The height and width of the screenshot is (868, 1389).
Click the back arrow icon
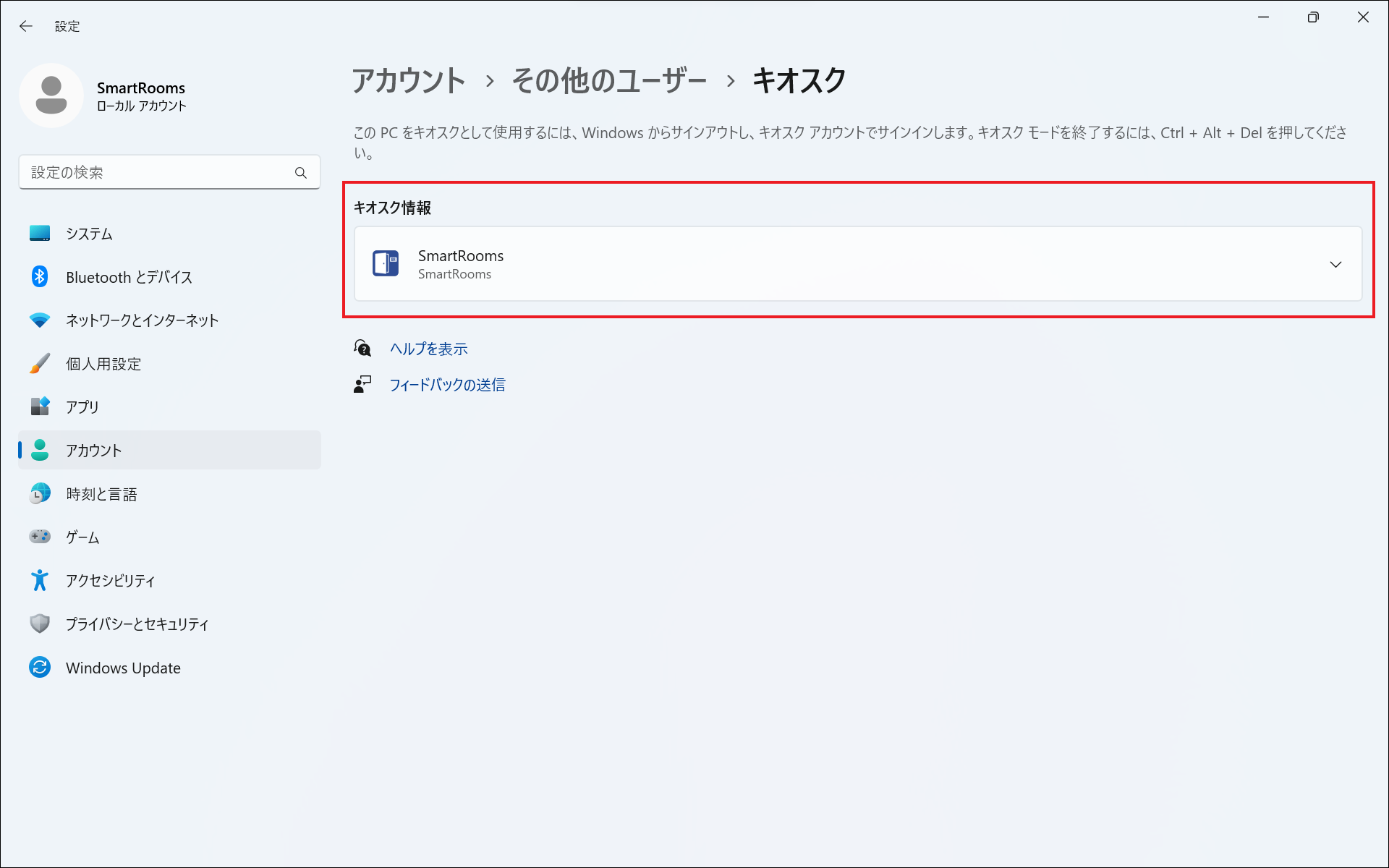point(26,26)
